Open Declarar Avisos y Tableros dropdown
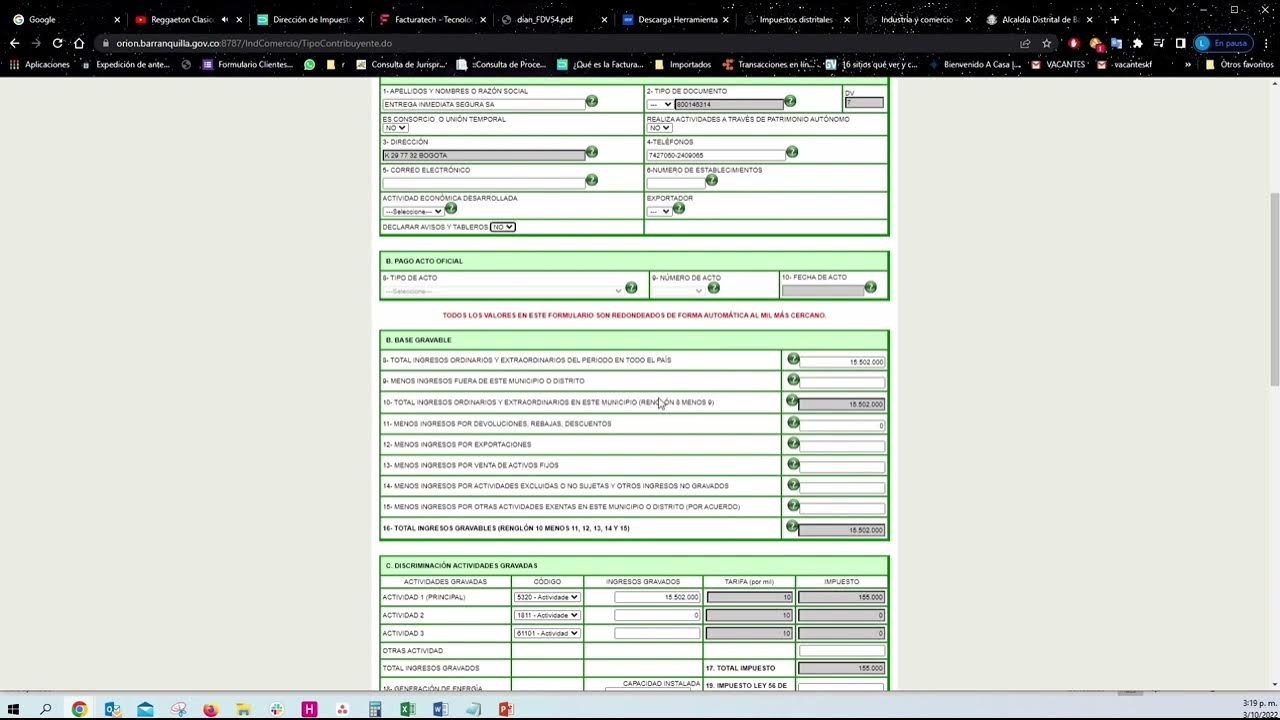This screenshot has height=720, width=1280. tap(503, 227)
